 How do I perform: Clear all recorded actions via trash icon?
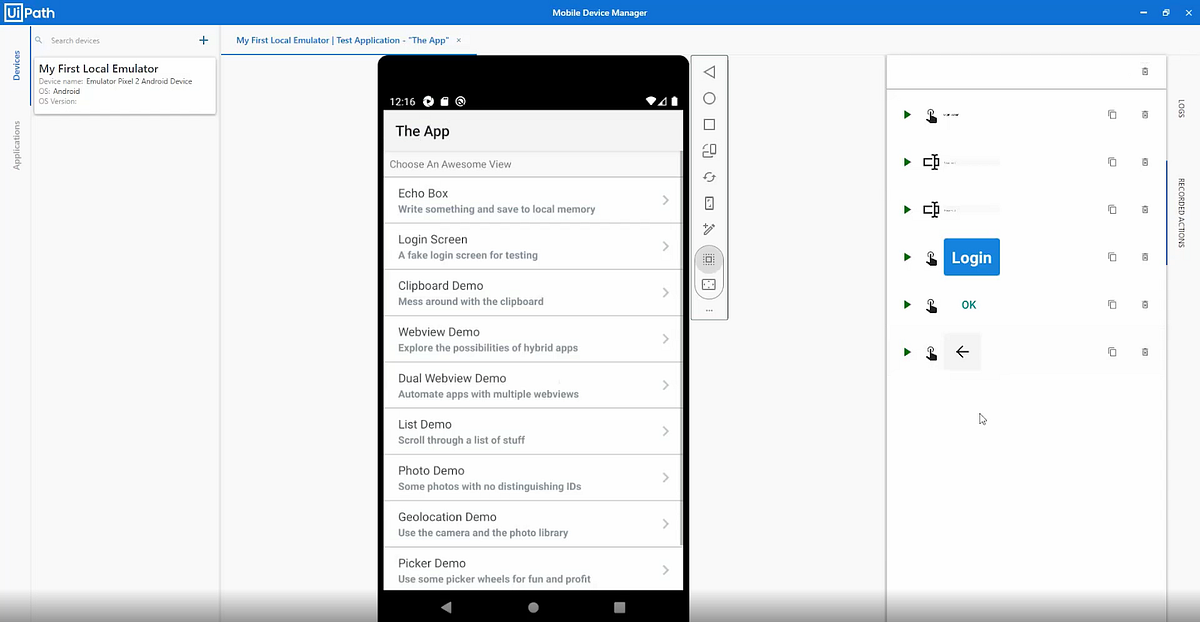coord(1144,71)
